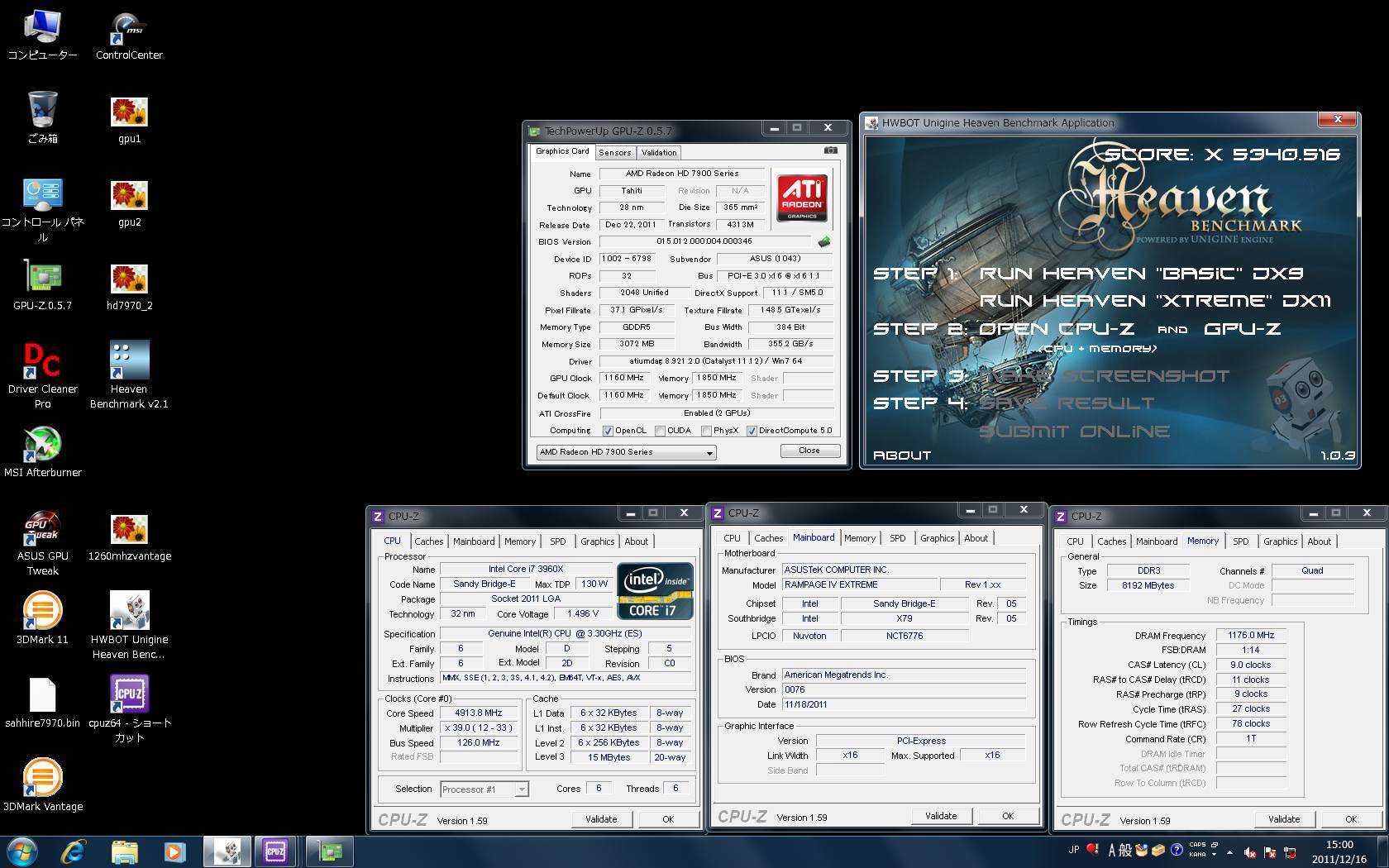Click Validate in the right CPU-Z window
This screenshot has width=1389, height=868.
1284,819
